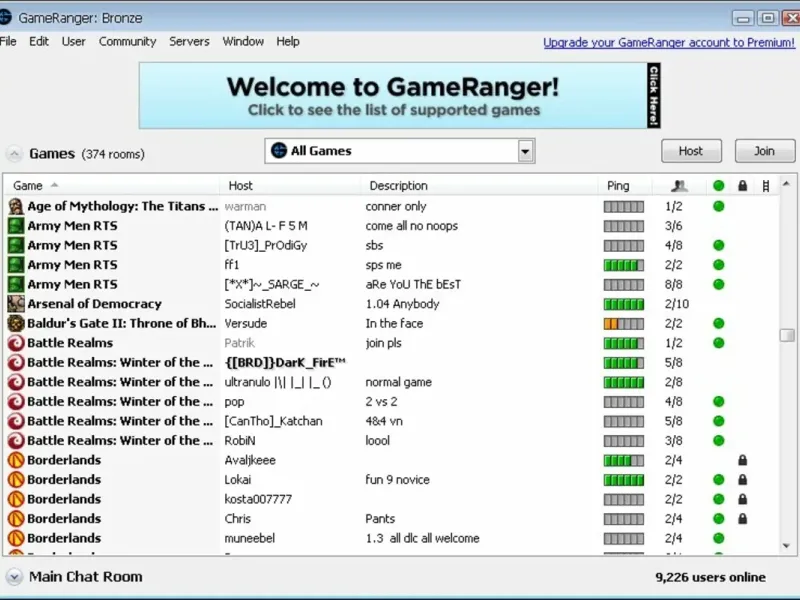Click lock icon in kosta007777's row
Viewport: 800px width, 600px height.
pos(742,499)
